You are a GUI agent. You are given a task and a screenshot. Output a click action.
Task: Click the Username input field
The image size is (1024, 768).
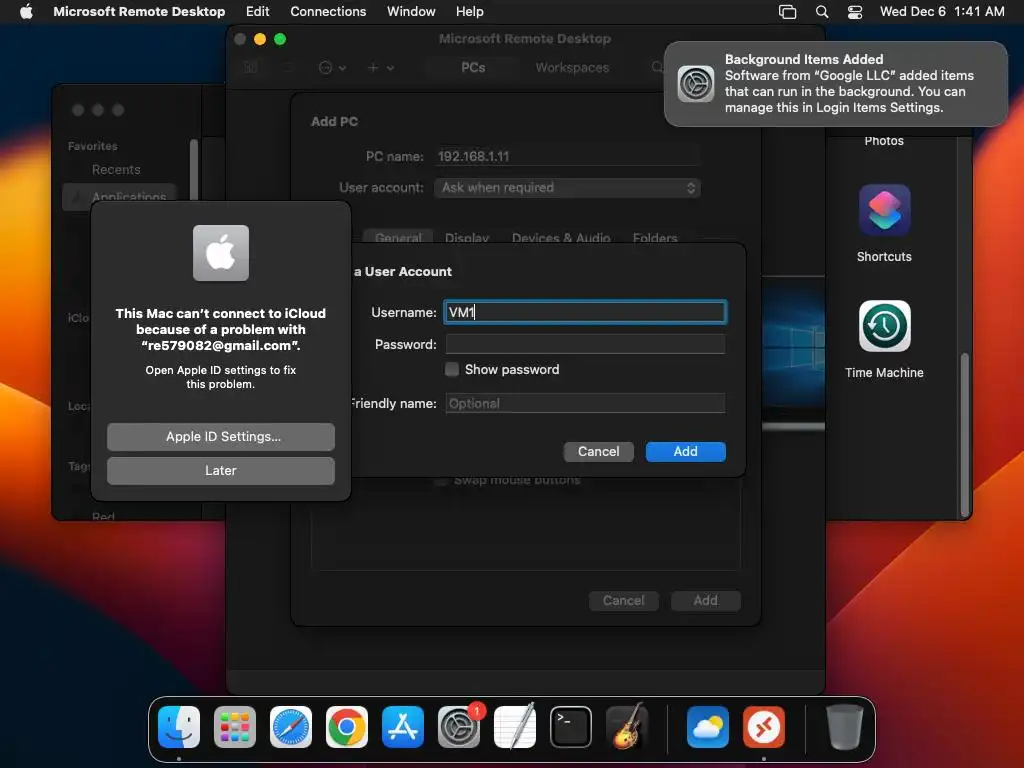(x=585, y=312)
